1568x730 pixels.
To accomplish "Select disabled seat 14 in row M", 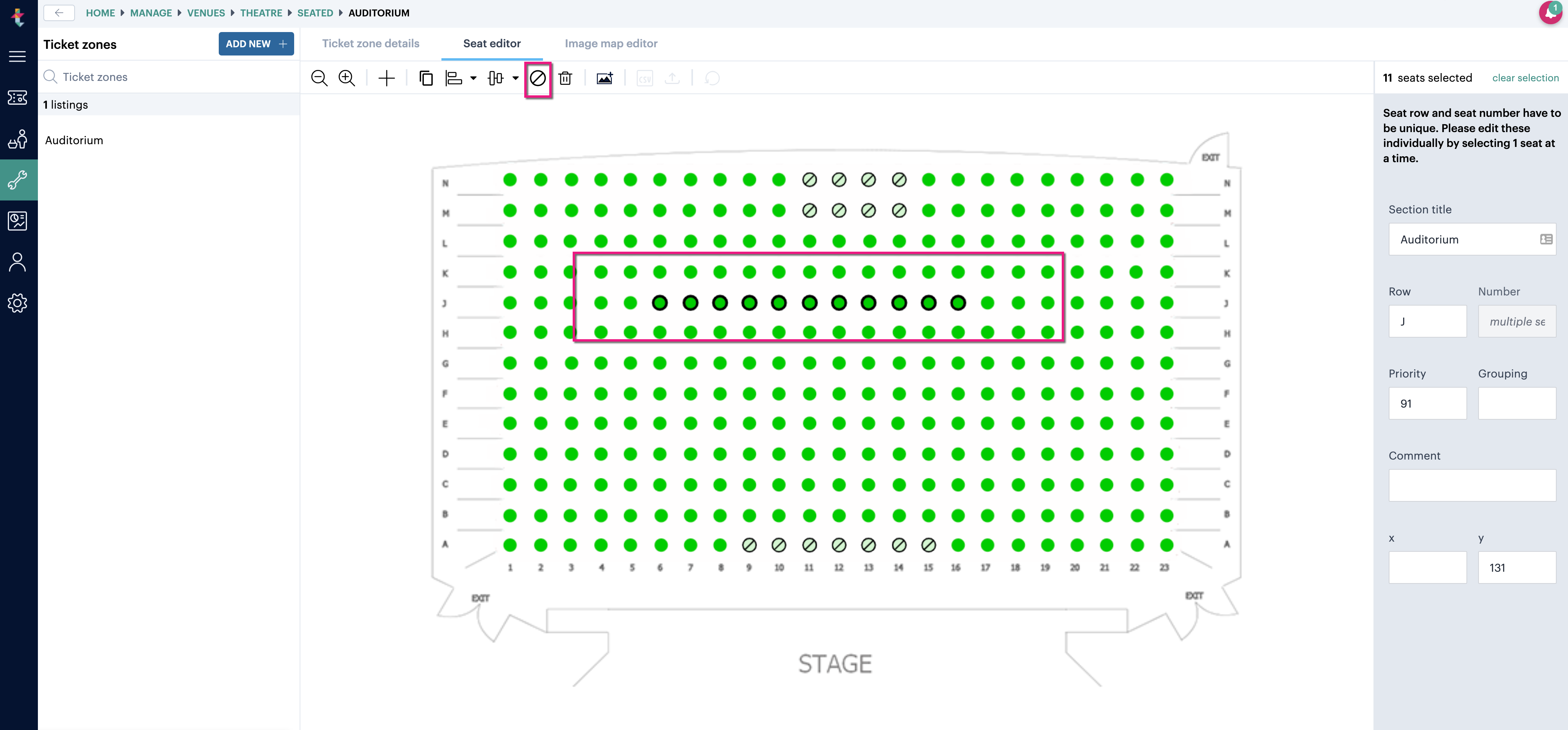I will 898,211.
